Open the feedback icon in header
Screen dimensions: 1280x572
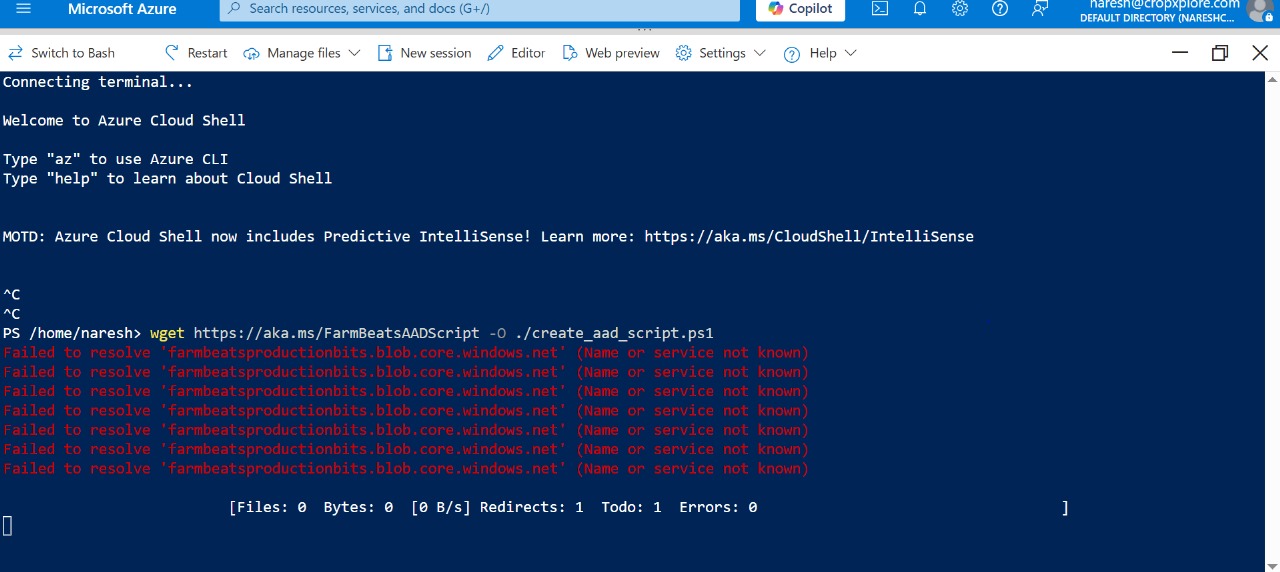(x=1040, y=8)
